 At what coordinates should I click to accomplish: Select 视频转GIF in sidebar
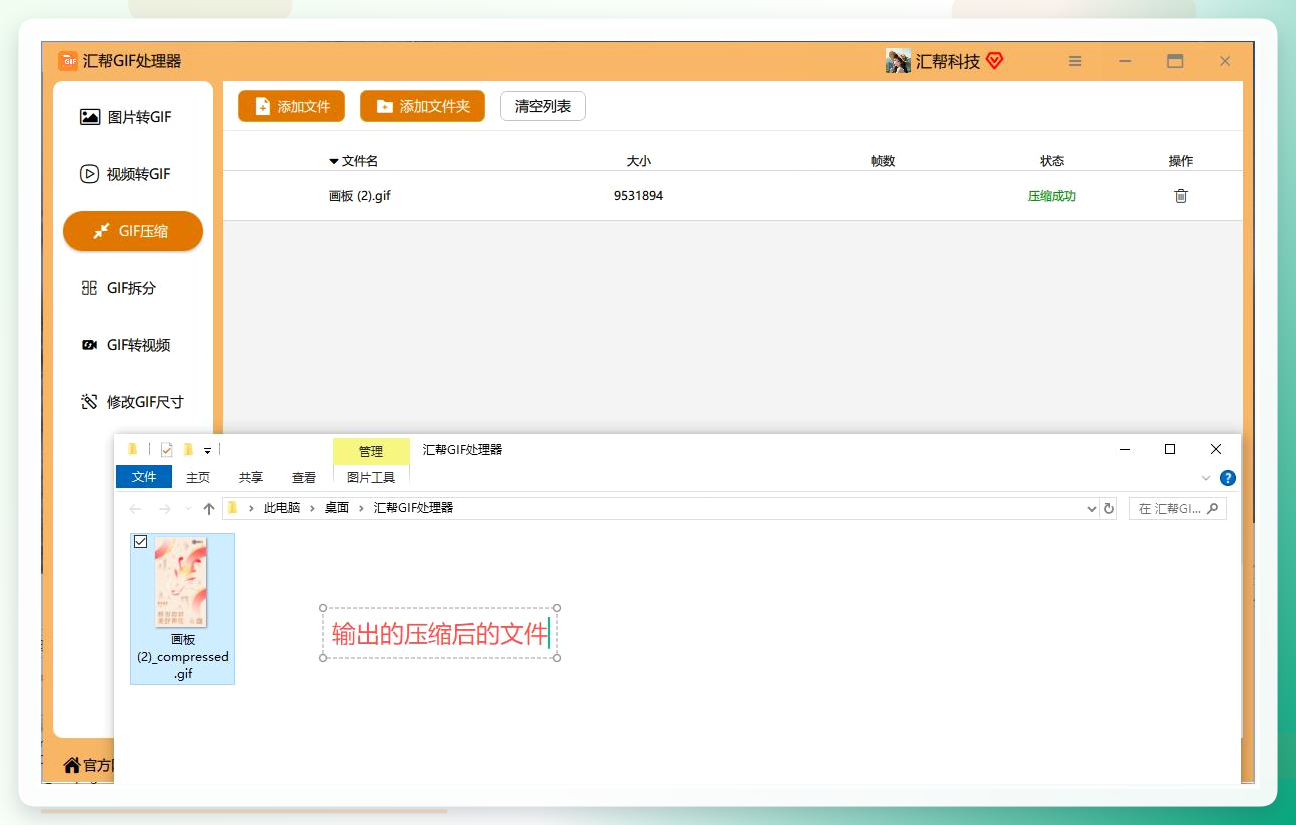[x=133, y=174]
